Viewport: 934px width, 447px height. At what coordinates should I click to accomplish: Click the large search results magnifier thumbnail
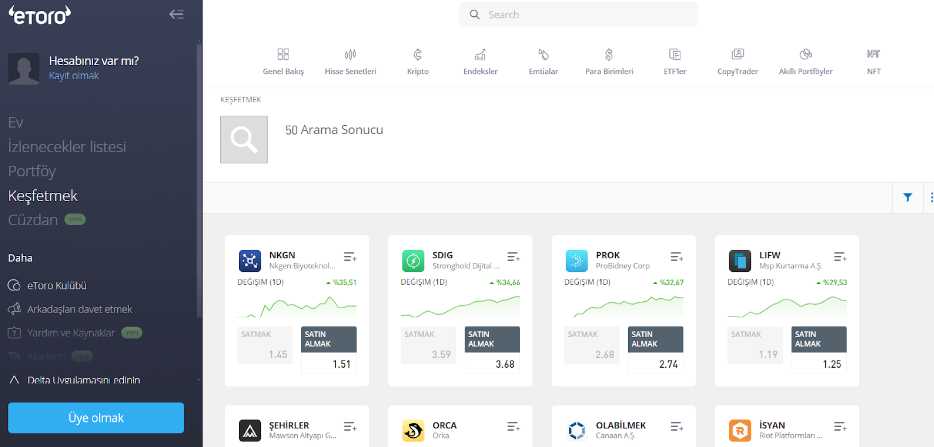[x=244, y=140]
